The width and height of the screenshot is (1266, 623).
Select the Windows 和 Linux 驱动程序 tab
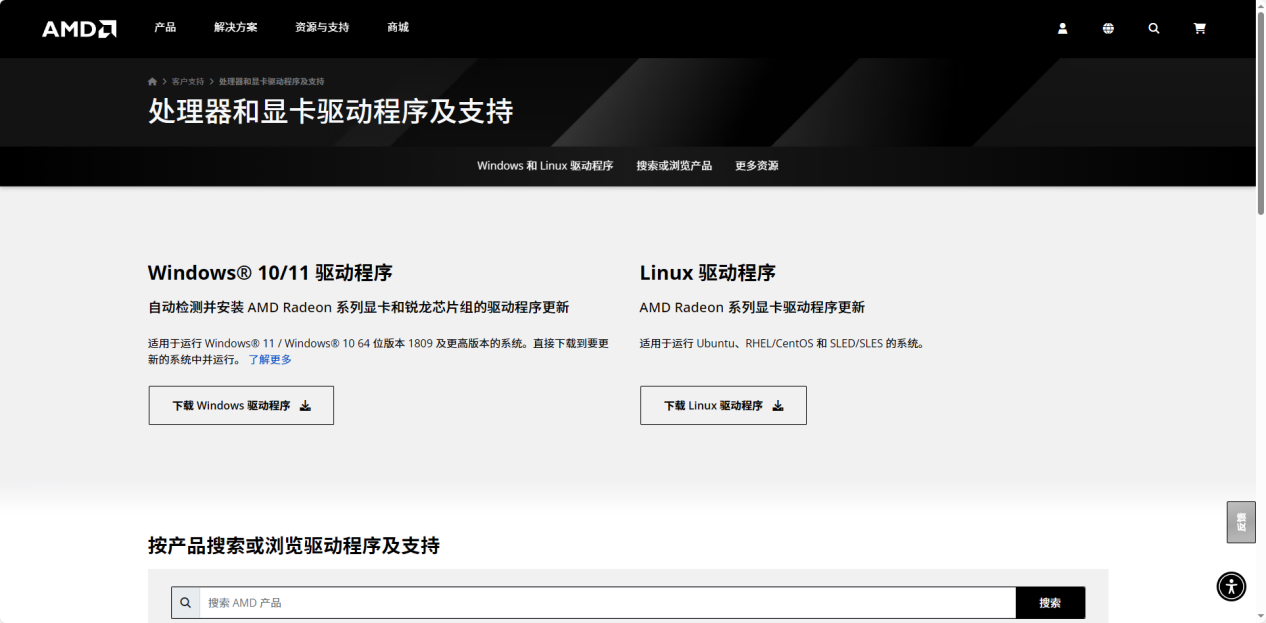[x=545, y=166]
